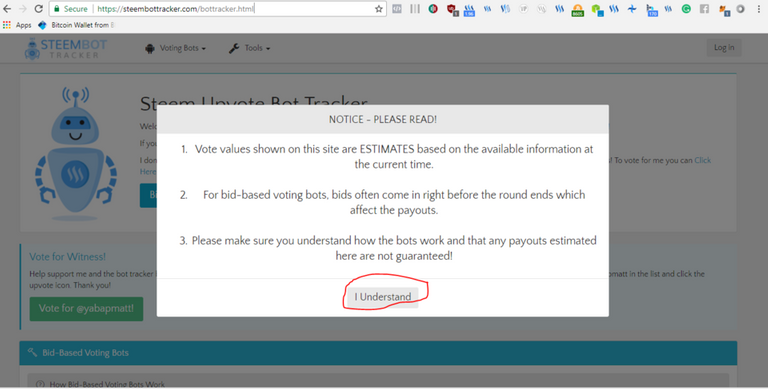Click the Android robot icon beside Voting Bots
The width and height of the screenshot is (768, 389).
click(x=150, y=48)
